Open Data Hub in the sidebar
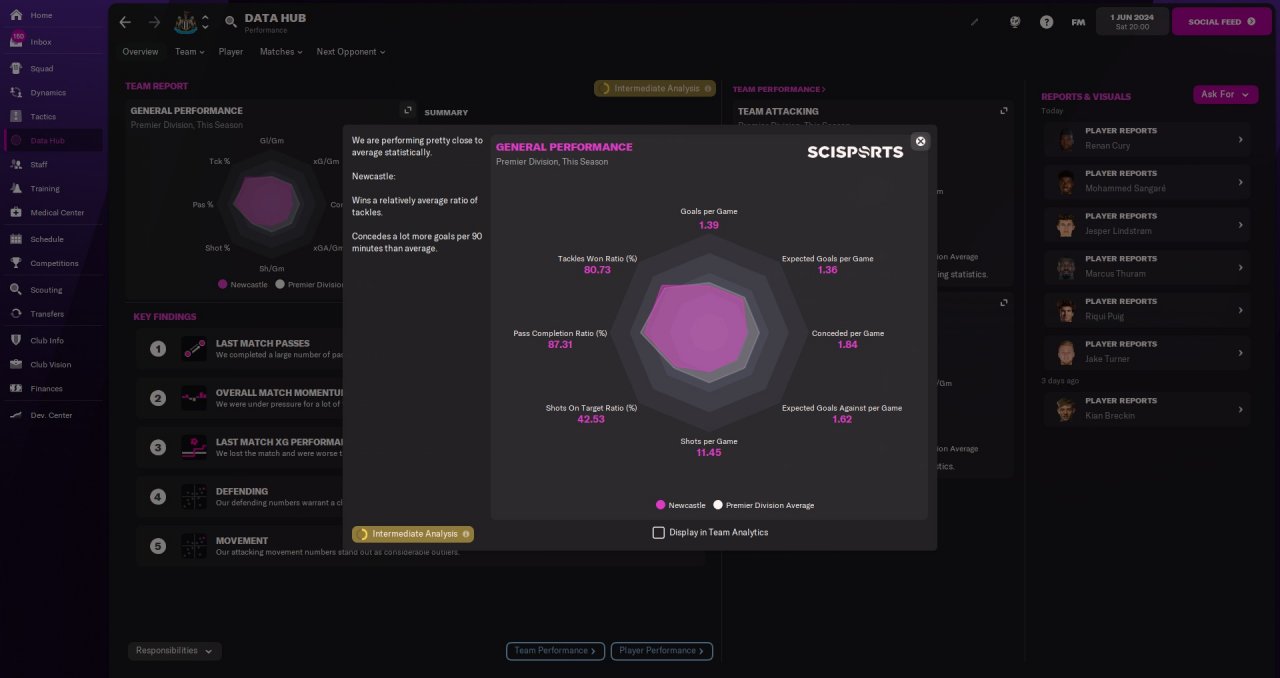1280x678 pixels. (52, 140)
